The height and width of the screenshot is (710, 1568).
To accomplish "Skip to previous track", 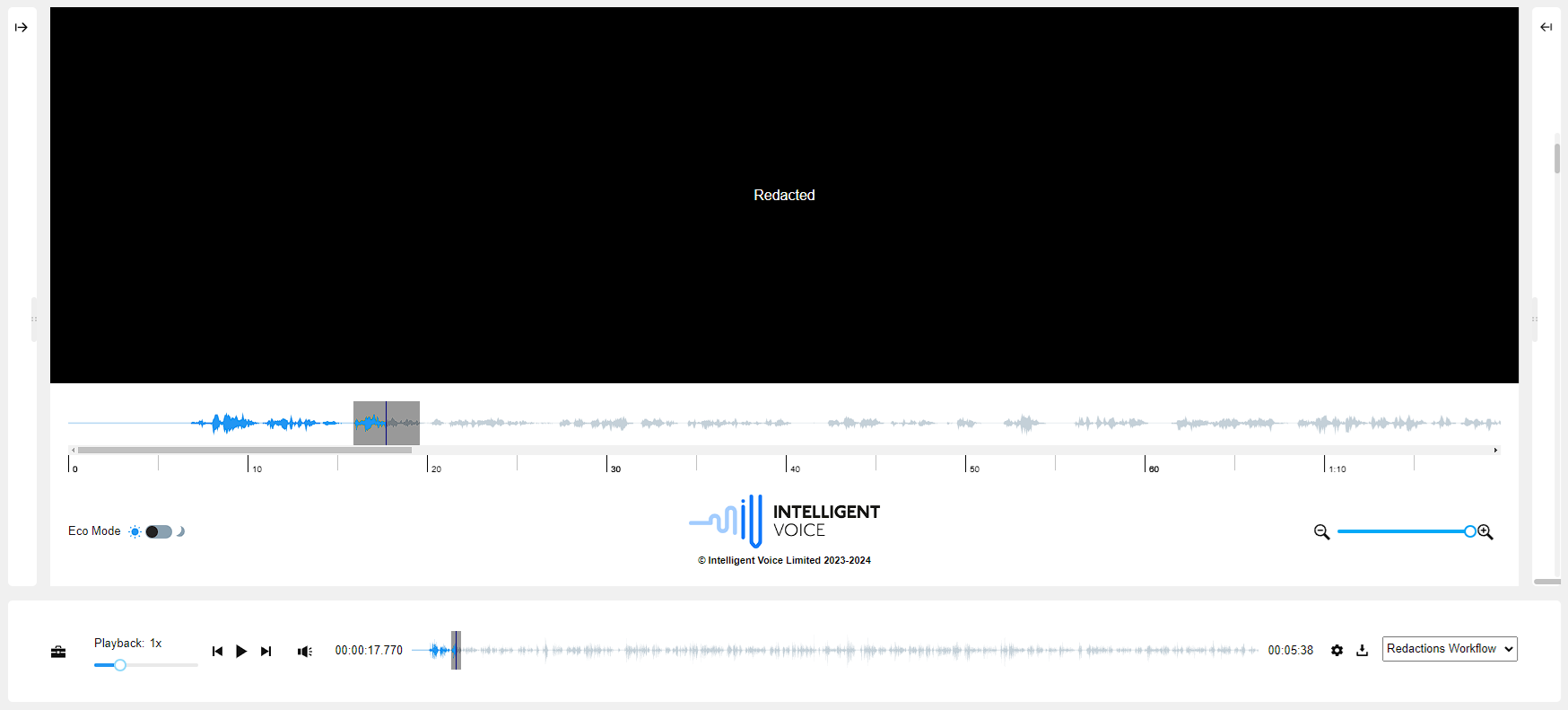I will point(217,652).
